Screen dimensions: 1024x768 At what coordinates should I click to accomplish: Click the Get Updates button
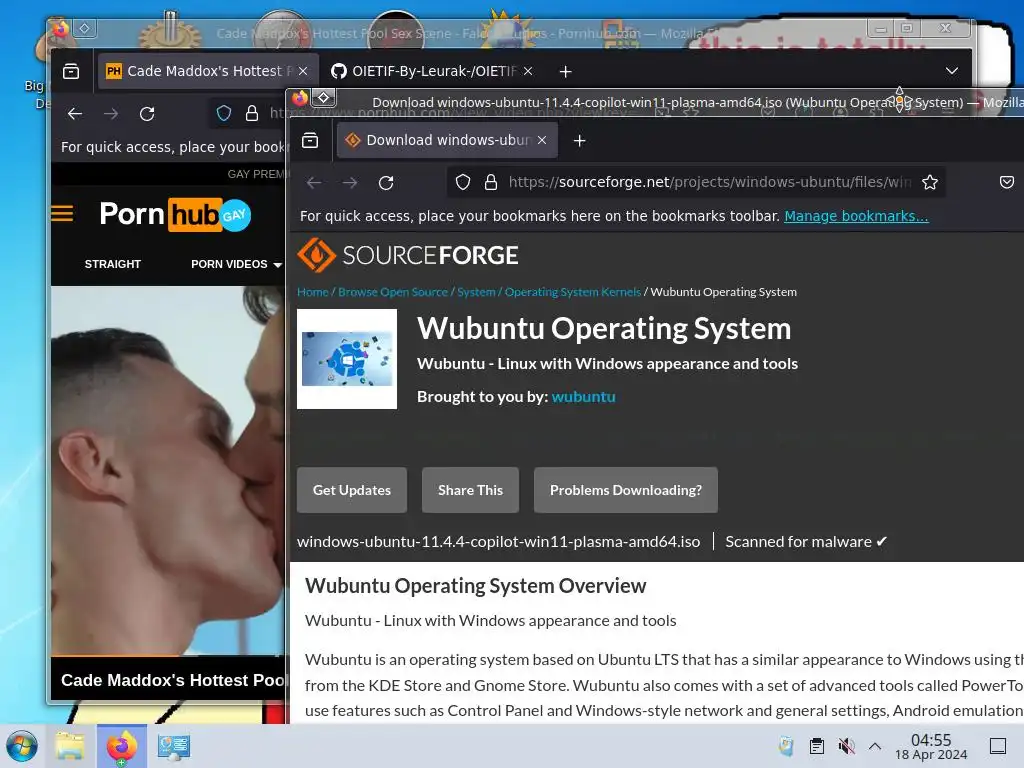(x=352, y=490)
